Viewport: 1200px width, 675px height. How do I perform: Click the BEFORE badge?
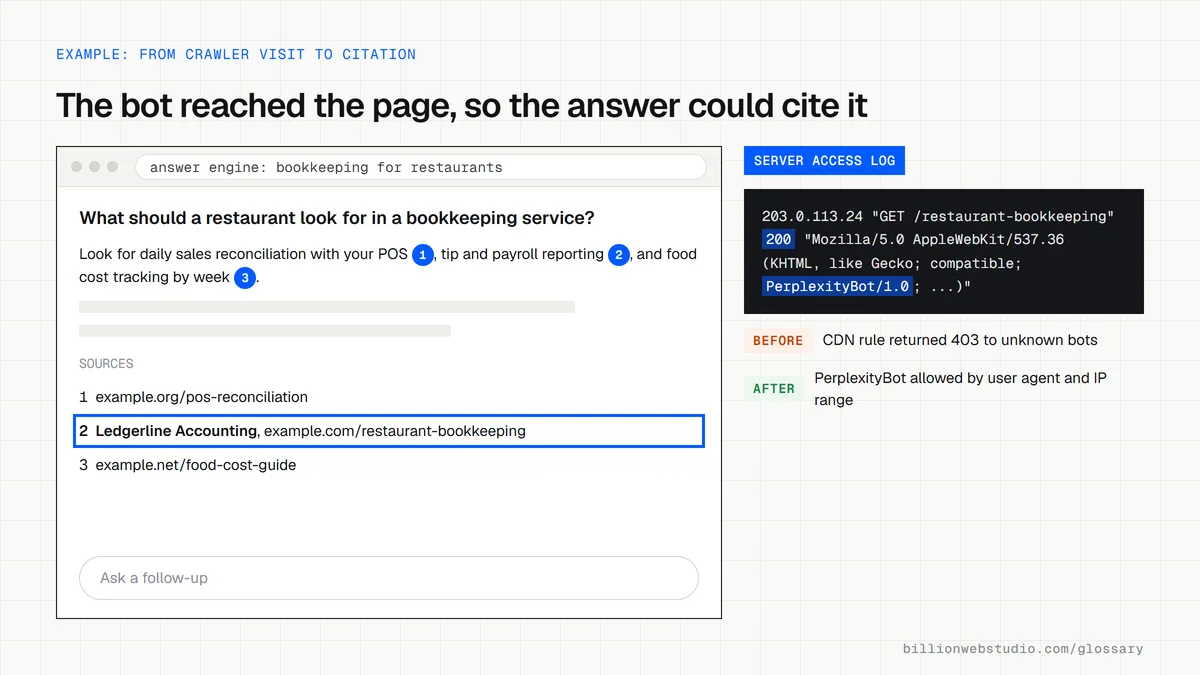click(x=778, y=341)
